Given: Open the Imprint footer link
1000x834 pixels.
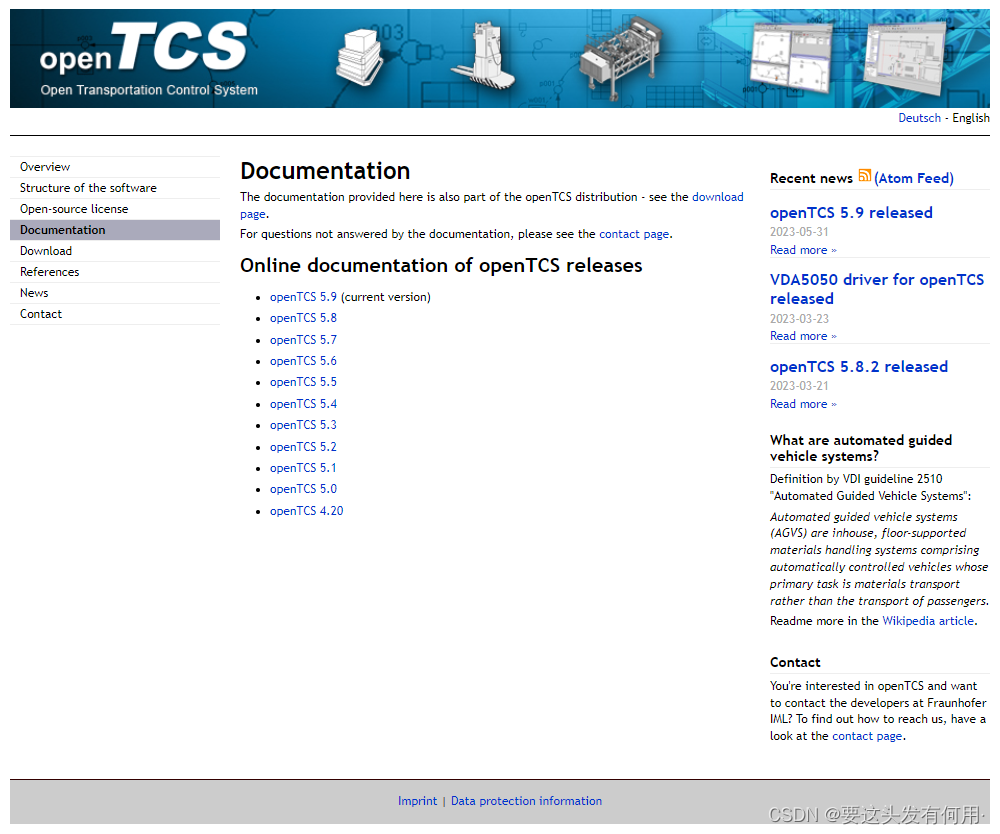Looking at the screenshot, I should tap(418, 801).
